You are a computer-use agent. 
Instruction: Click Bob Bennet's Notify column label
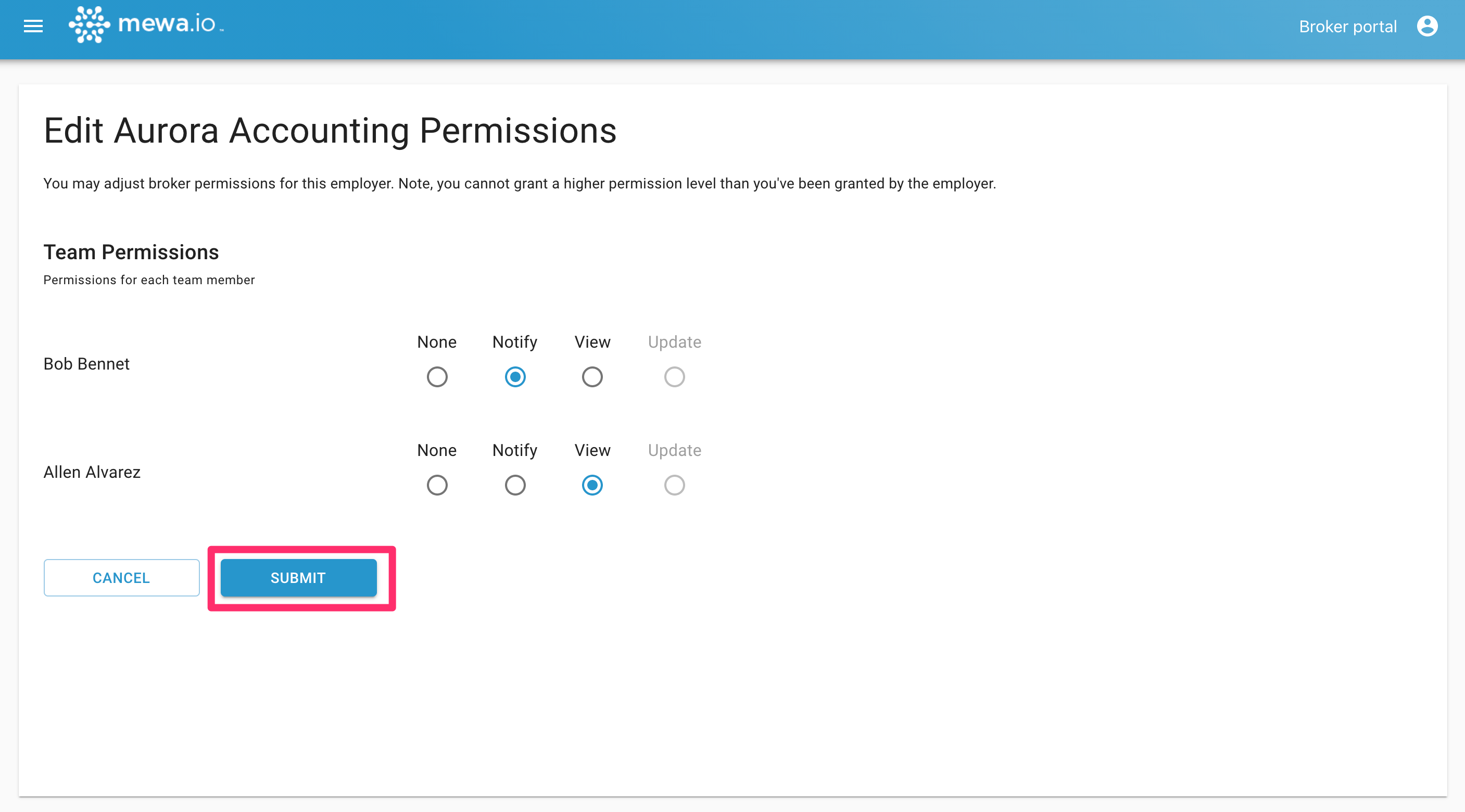515,342
